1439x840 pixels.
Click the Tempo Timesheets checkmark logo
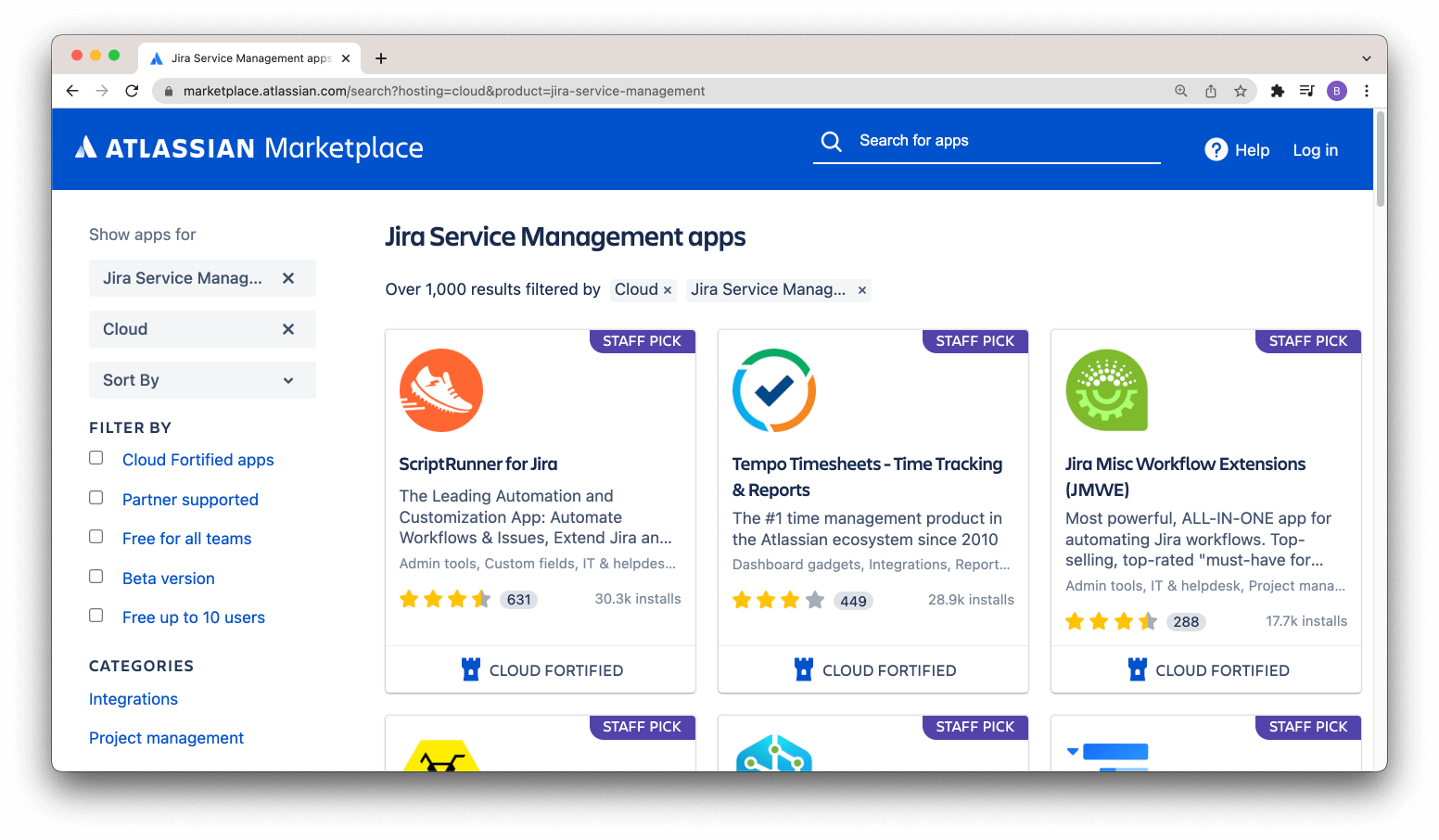pyautogui.click(x=773, y=390)
